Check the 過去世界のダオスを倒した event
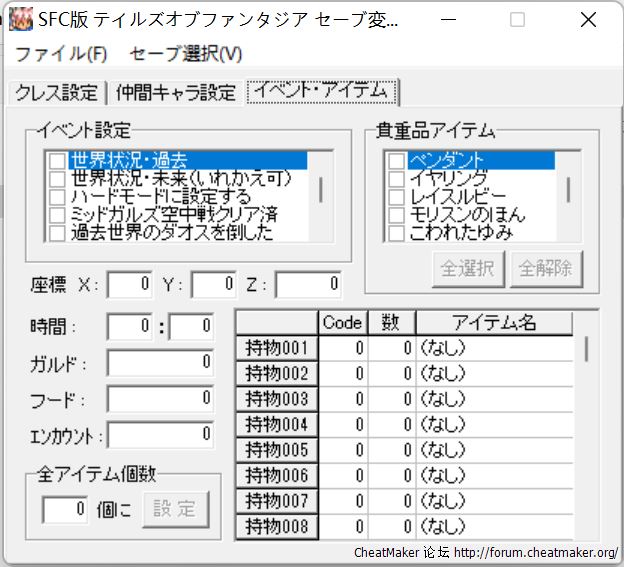 point(58,233)
